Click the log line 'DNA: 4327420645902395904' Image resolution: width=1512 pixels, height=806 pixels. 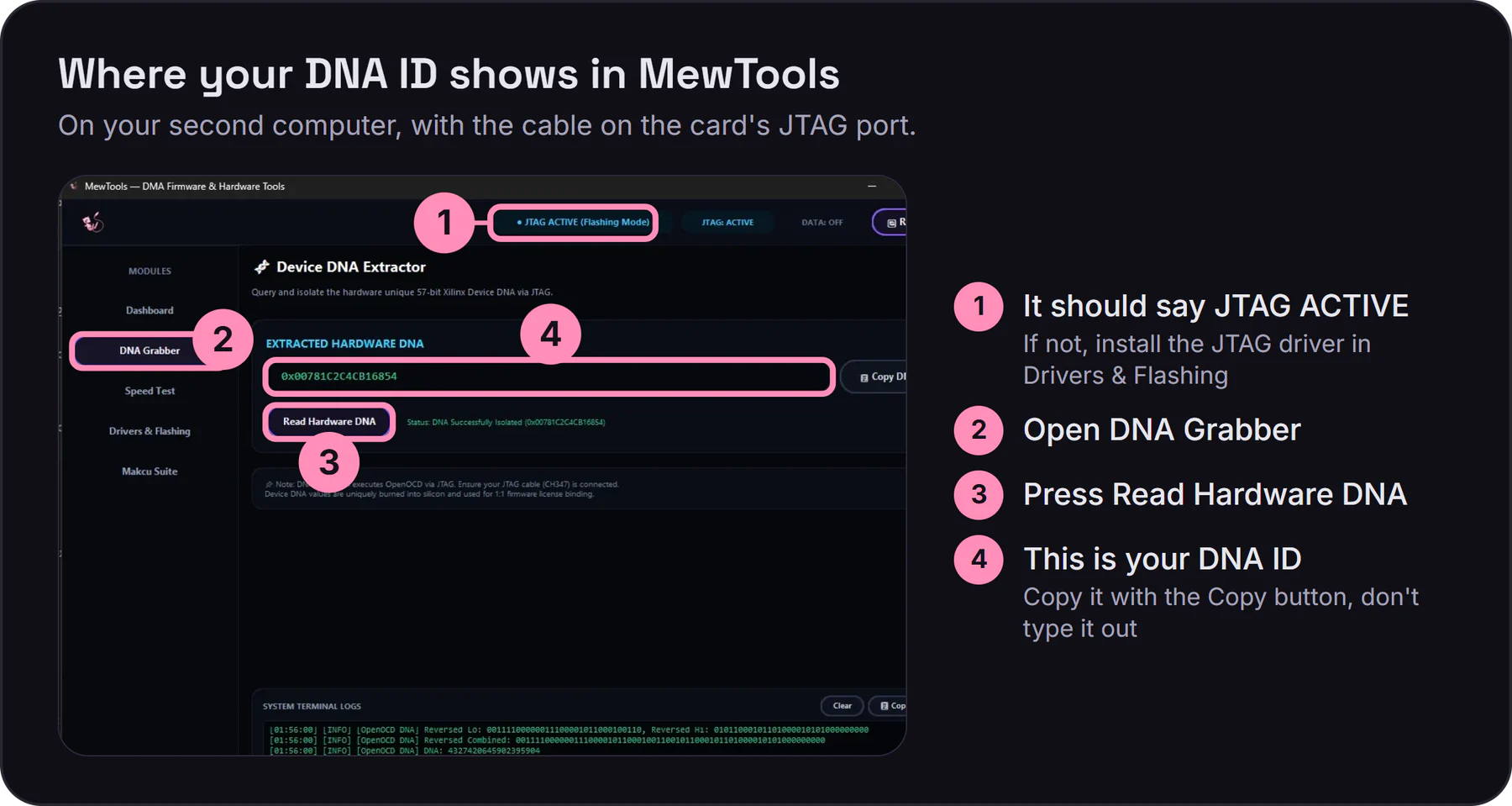click(404, 751)
